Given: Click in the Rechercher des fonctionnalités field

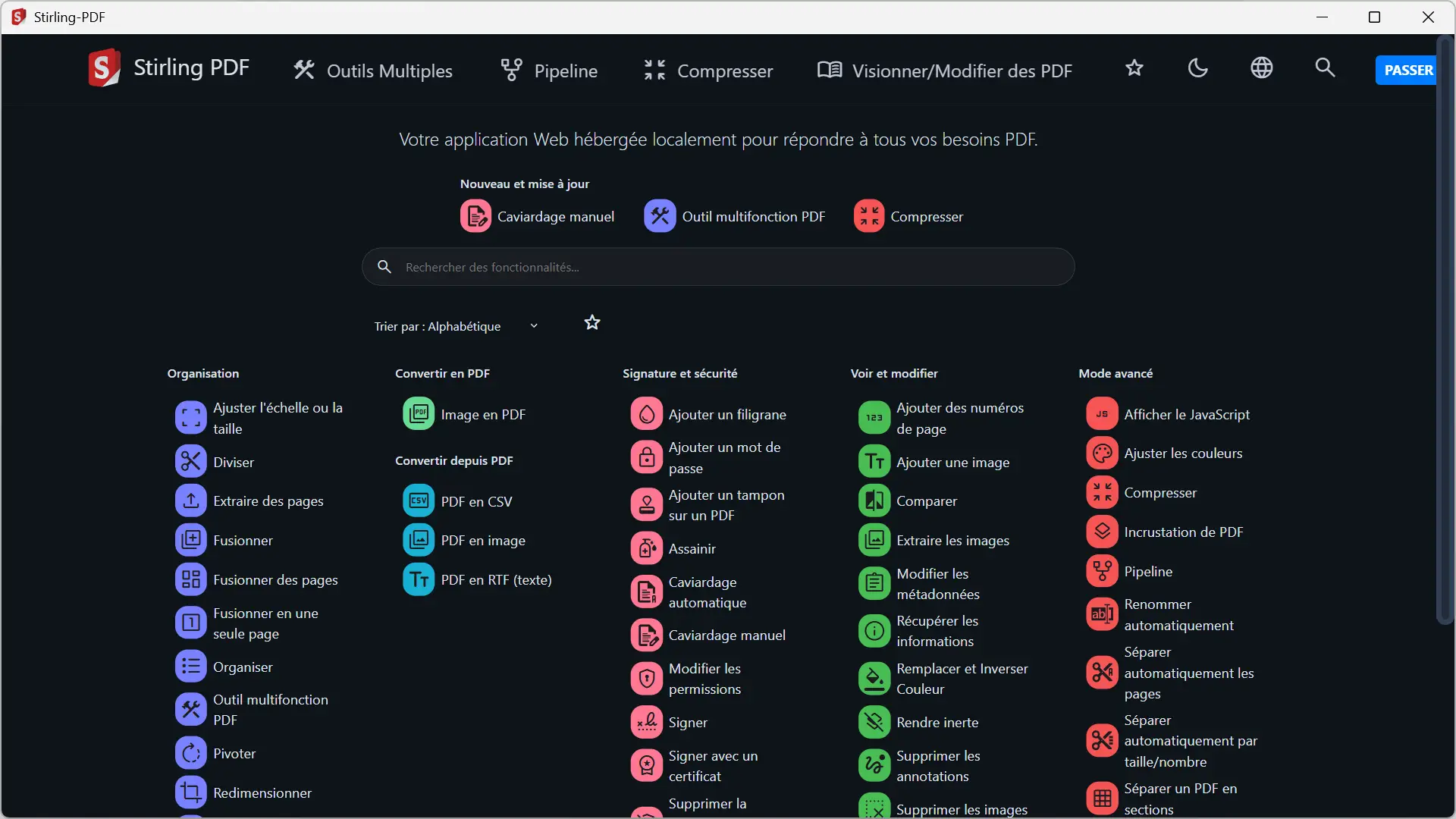Looking at the screenshot, I should point(718,267).
